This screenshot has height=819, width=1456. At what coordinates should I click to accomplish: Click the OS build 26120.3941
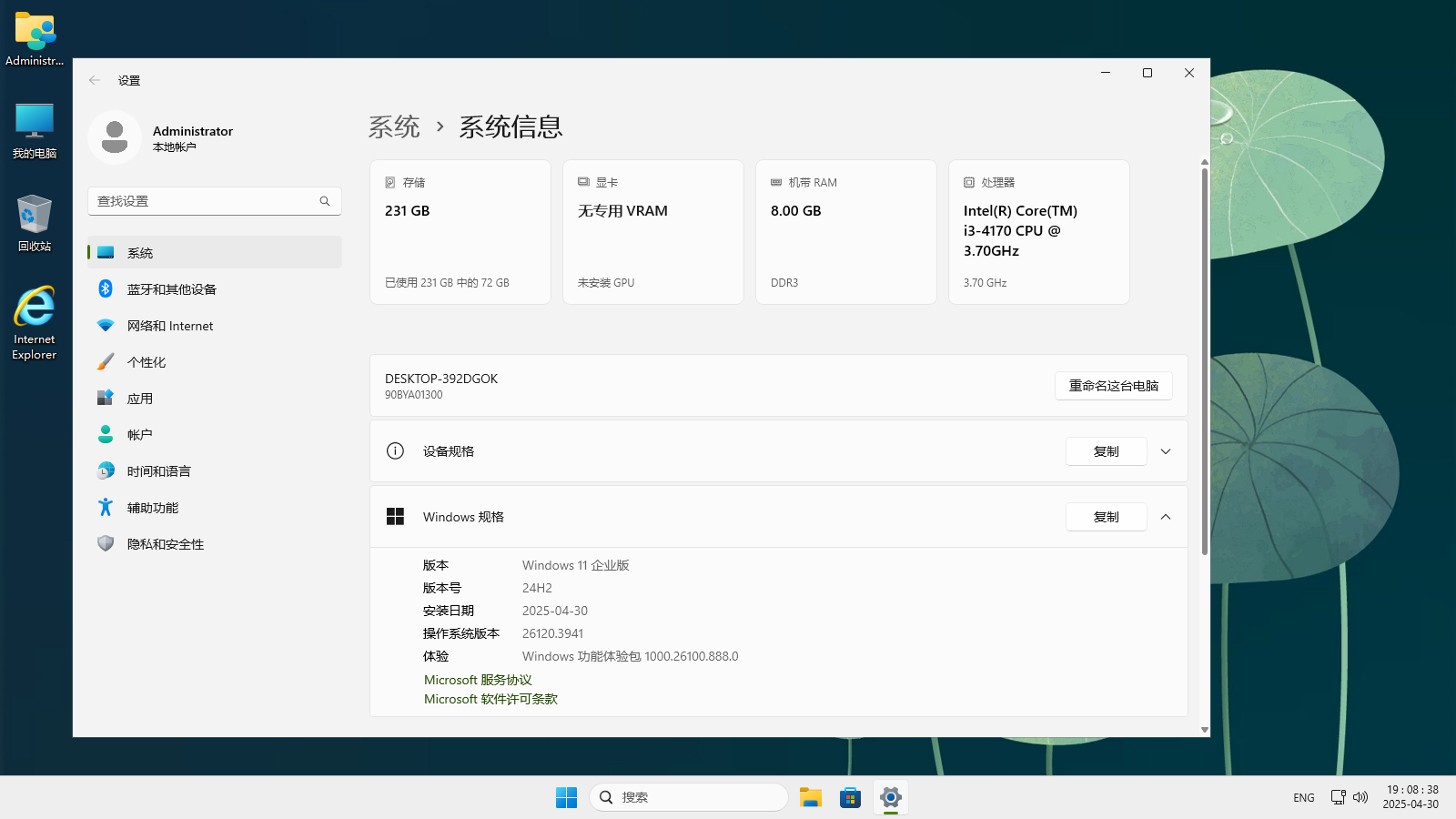[552, 633]
